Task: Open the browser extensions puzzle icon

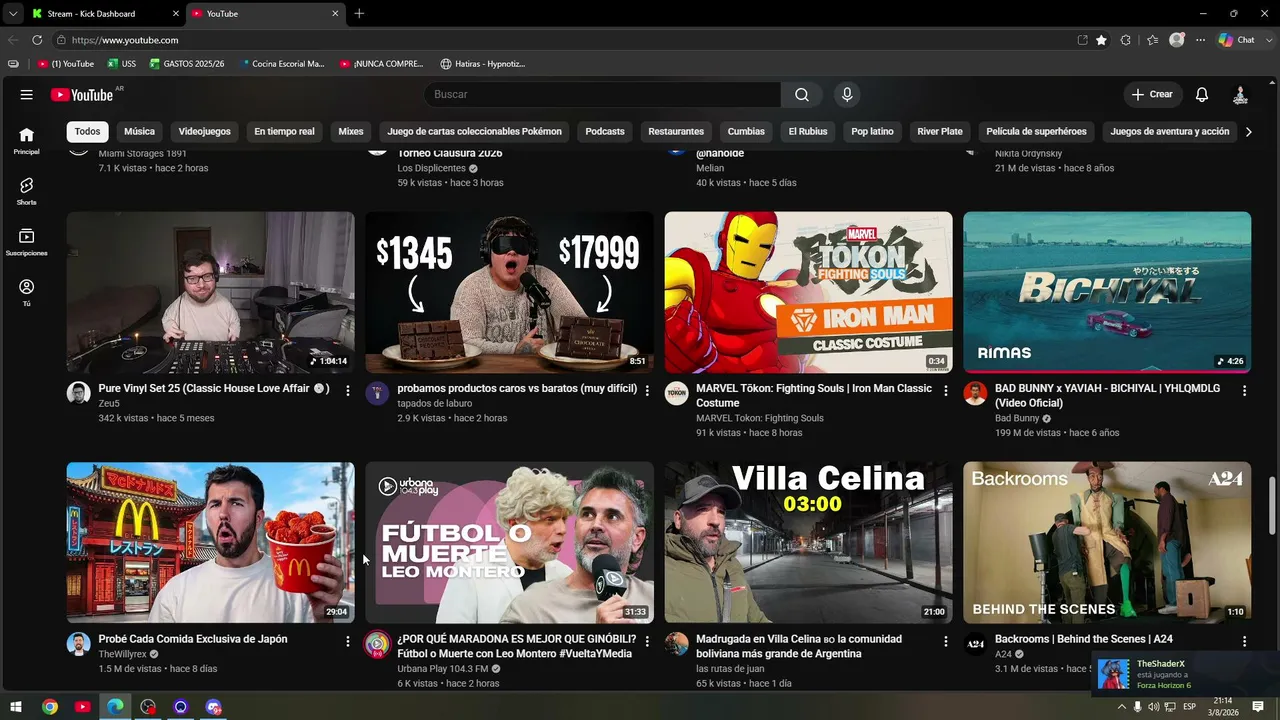Action: 1126,40
